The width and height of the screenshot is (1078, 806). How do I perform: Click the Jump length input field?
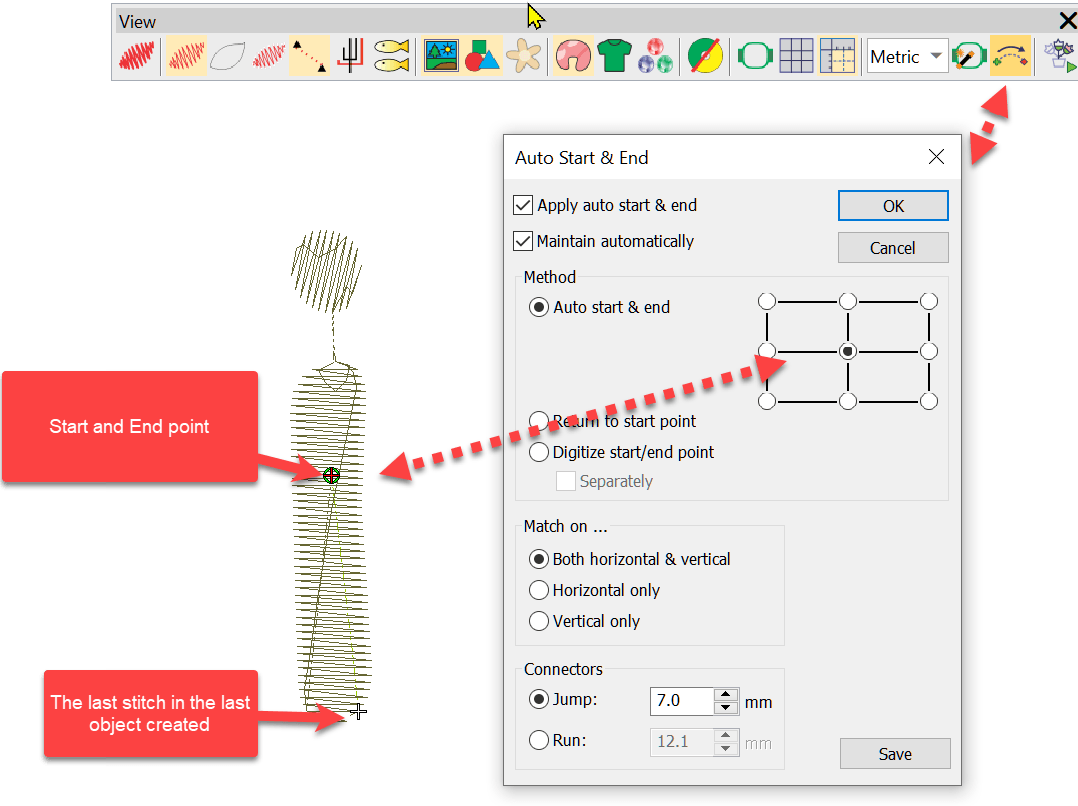[x=682, y=701]
